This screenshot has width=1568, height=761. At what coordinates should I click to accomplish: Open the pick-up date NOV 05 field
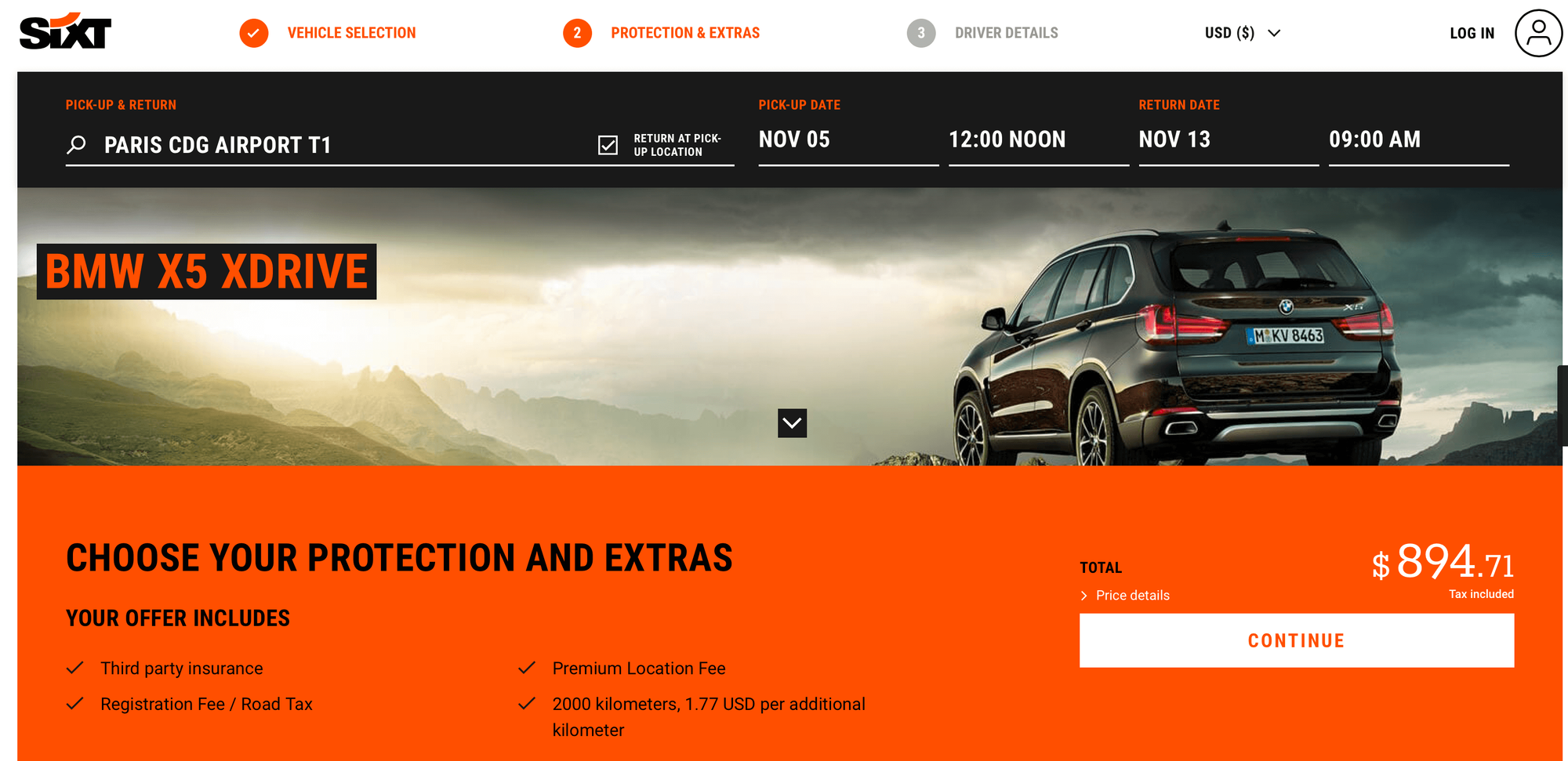[x=848, y=141]
